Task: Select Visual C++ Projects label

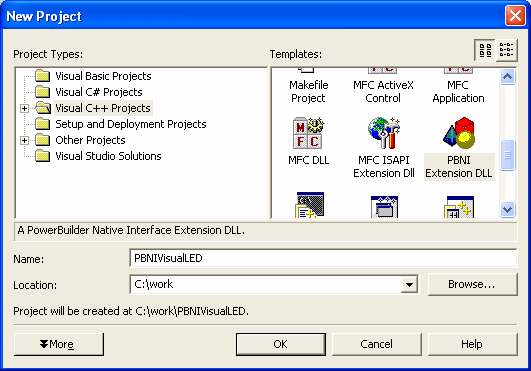Action: [x=103, y=108]
